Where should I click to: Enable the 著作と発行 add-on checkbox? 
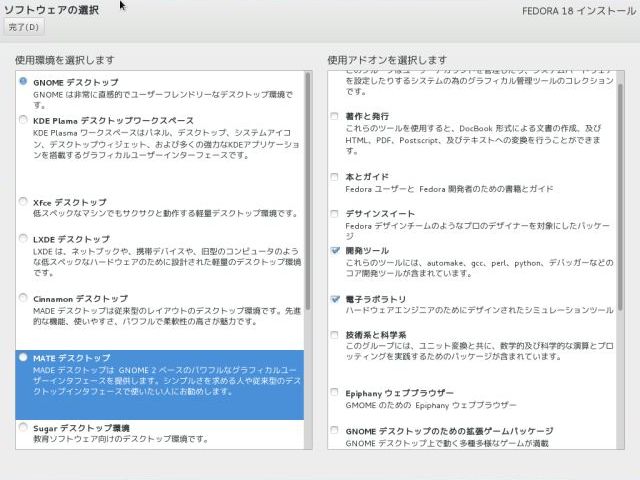[x=334, y=116]
